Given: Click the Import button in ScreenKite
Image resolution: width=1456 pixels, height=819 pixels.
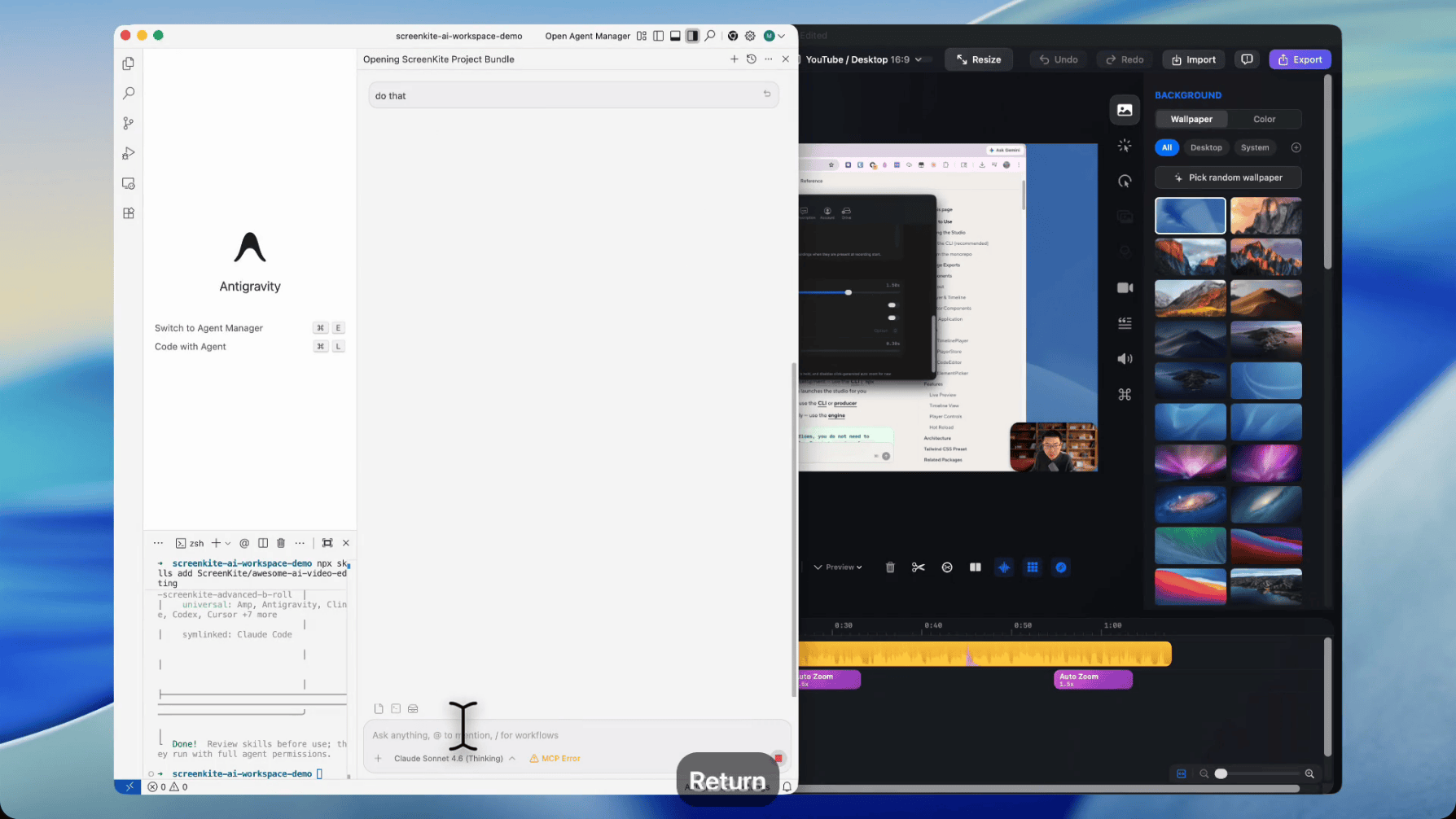Looking at the screenshot, I should [1193, 59].
